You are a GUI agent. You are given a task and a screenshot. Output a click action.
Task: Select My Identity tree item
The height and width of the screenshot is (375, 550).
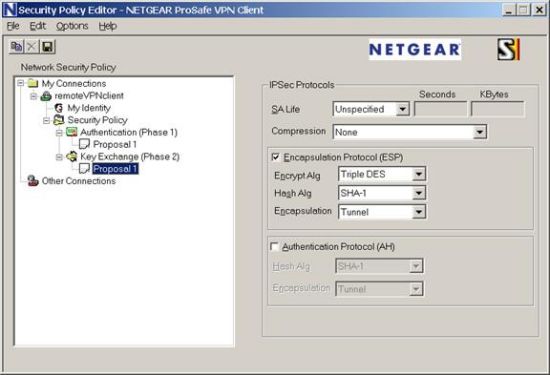(89, 108)
